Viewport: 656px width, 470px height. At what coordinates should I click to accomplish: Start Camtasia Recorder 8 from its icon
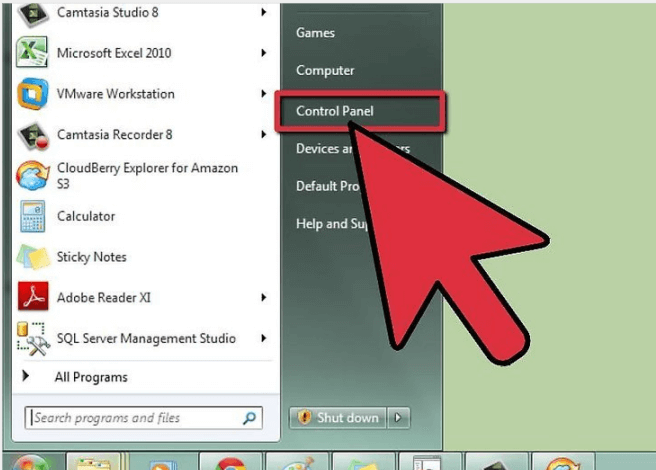(33, 136)
